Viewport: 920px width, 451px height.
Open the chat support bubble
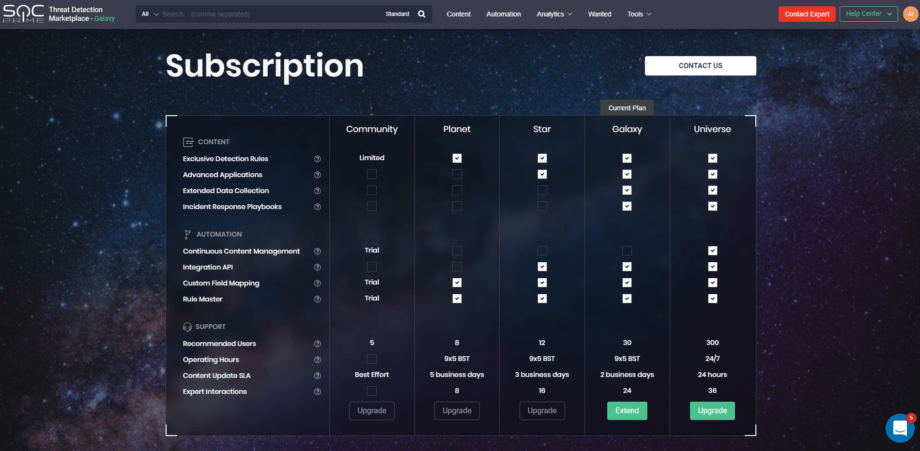pyautogui.click(x=899, y=428)
